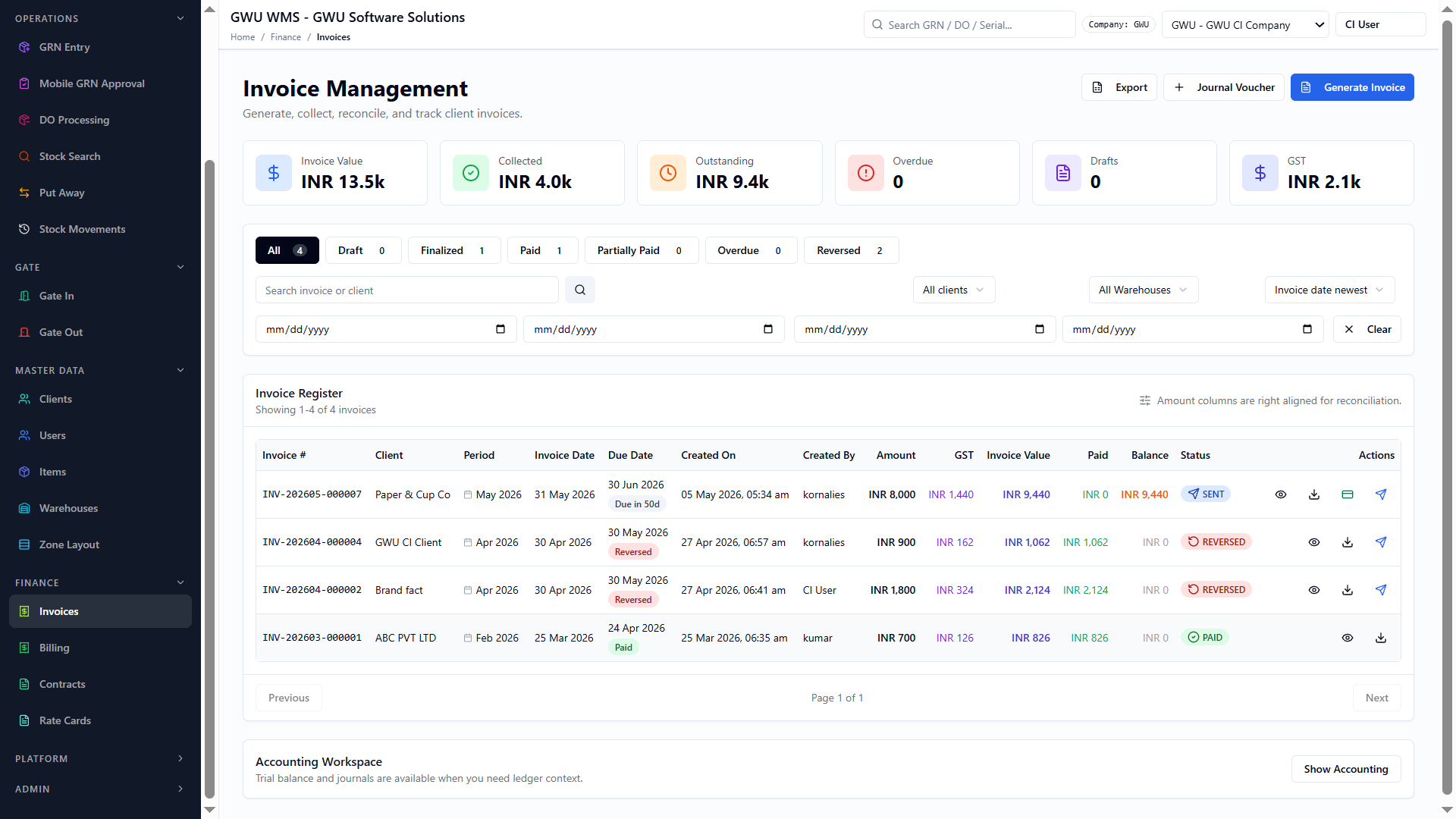Open calendar picker on fourth date field
Viewport: 1456px width, 819px height.
pyautogui.click(x=1307, y=329)
